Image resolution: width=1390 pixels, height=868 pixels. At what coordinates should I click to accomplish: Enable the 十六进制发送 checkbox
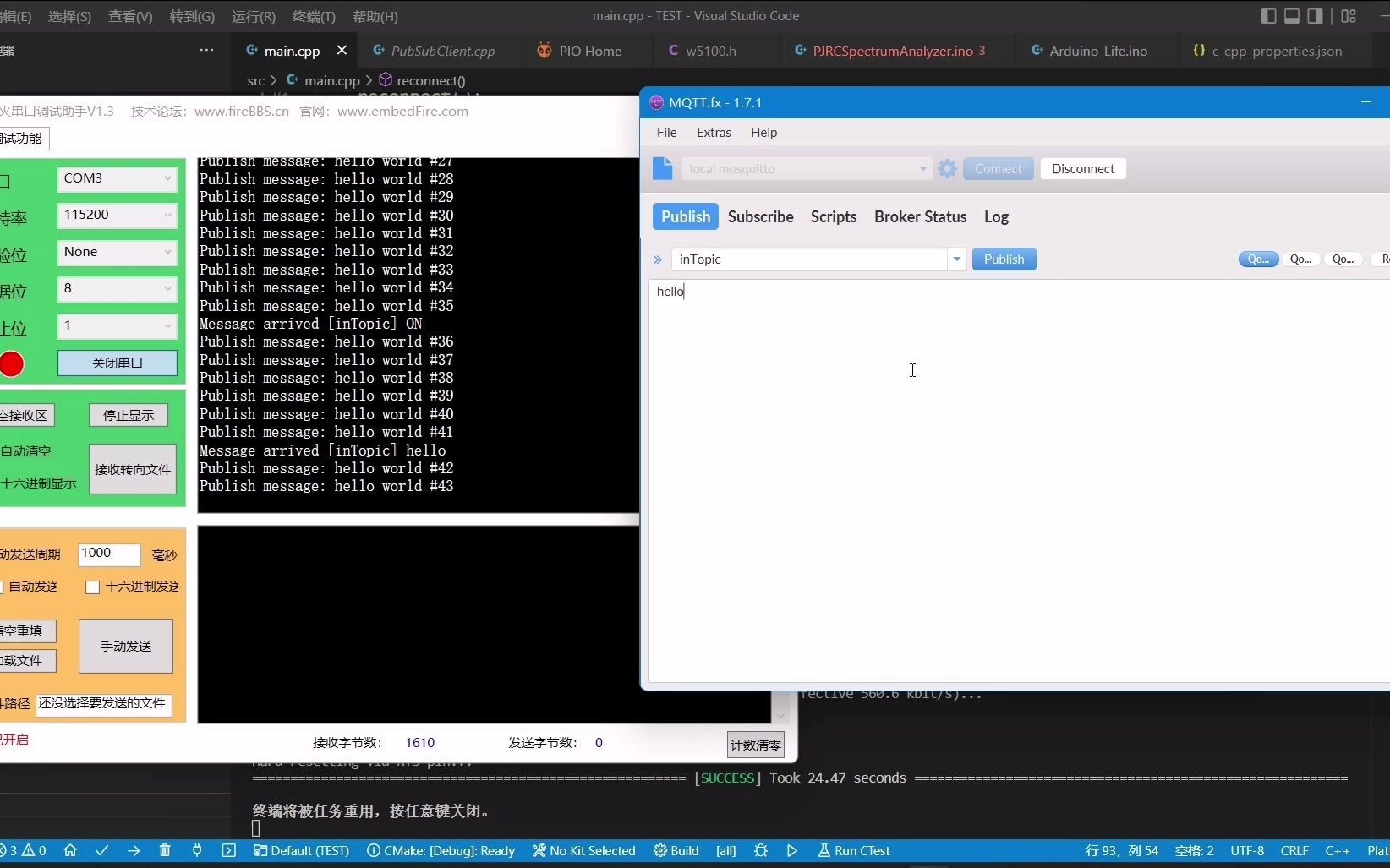[93, 587]
